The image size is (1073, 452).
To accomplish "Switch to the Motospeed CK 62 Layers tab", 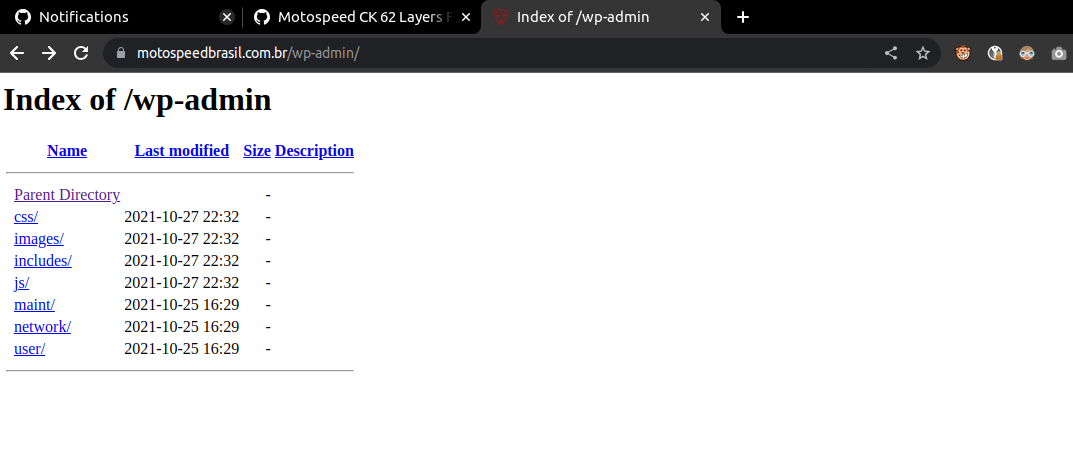I will [x=362, y=17].
